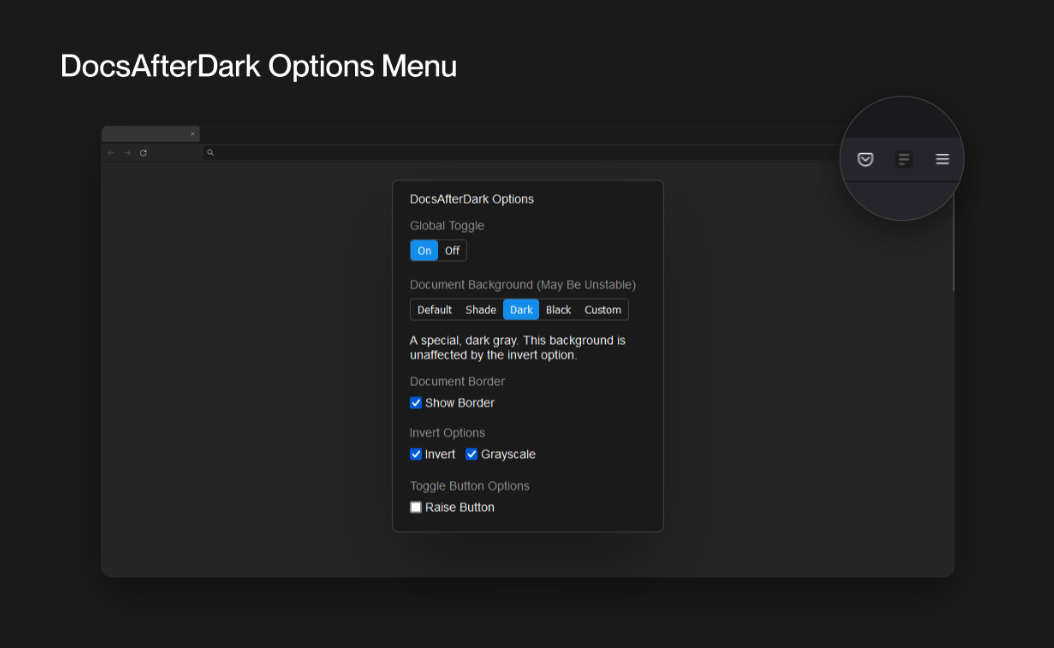Click the 'DocsAfterDark Options Menu' title
Image resolution: width=1054 pixels, height=648 pixels.
(259, 67)
